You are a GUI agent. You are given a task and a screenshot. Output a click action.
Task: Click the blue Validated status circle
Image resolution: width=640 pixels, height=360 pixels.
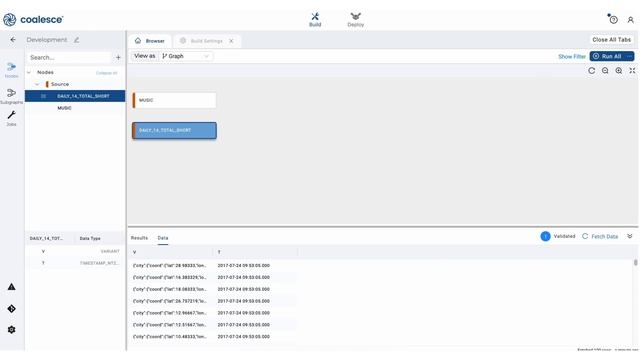(545, 236)
